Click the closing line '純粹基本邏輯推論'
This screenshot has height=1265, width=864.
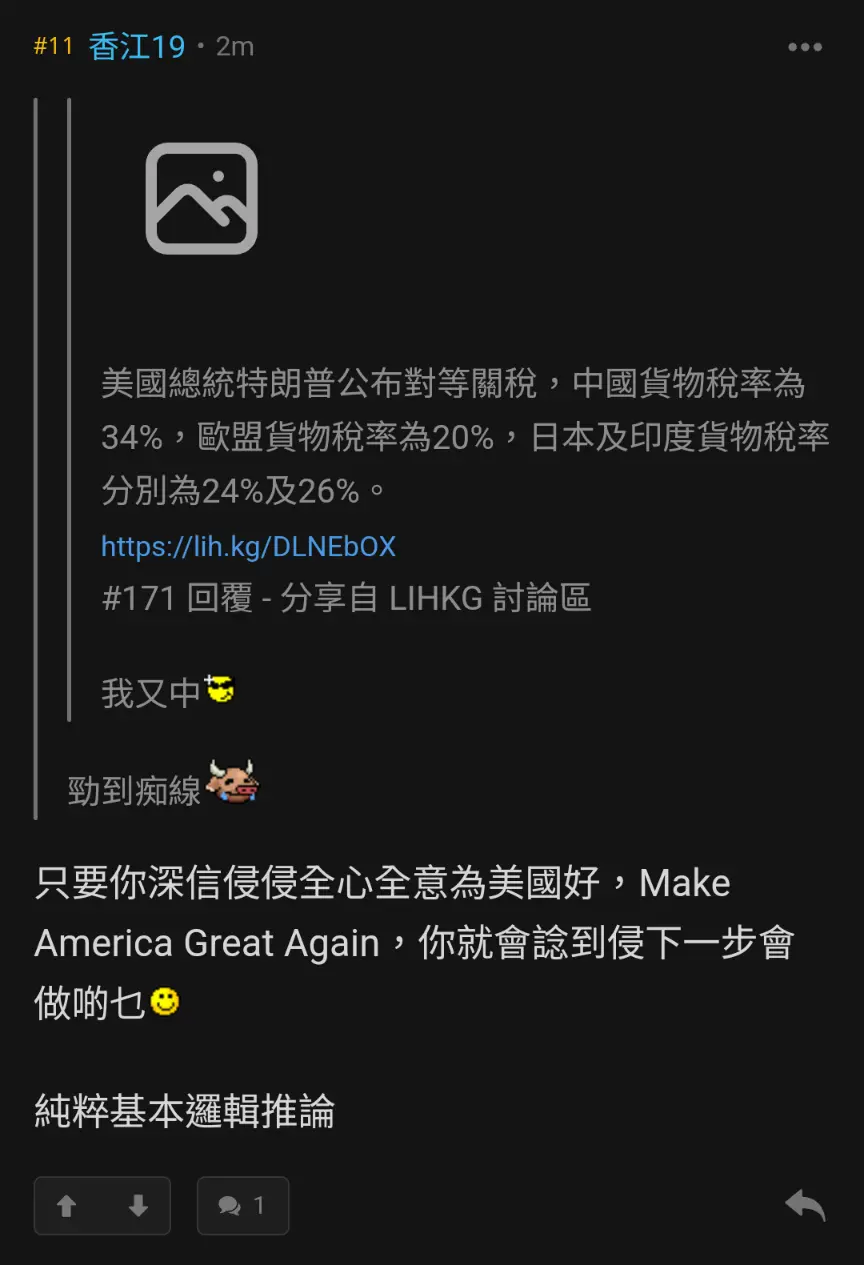(185, 1111)
